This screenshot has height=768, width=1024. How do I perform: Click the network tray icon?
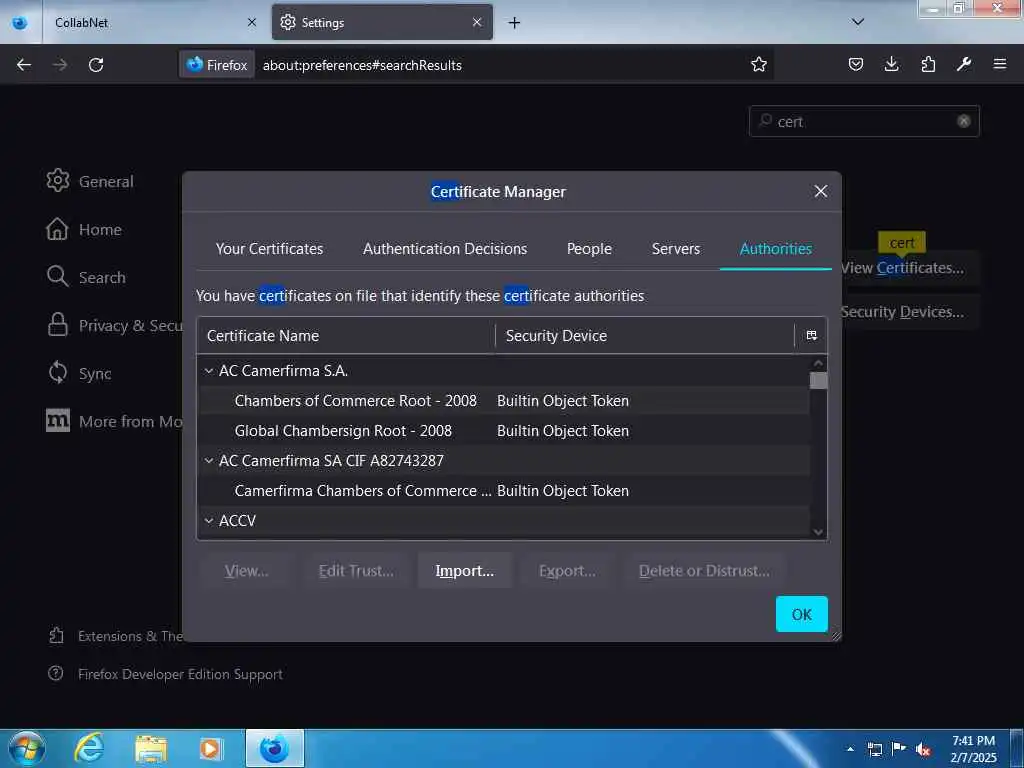(x=874, y=749)
